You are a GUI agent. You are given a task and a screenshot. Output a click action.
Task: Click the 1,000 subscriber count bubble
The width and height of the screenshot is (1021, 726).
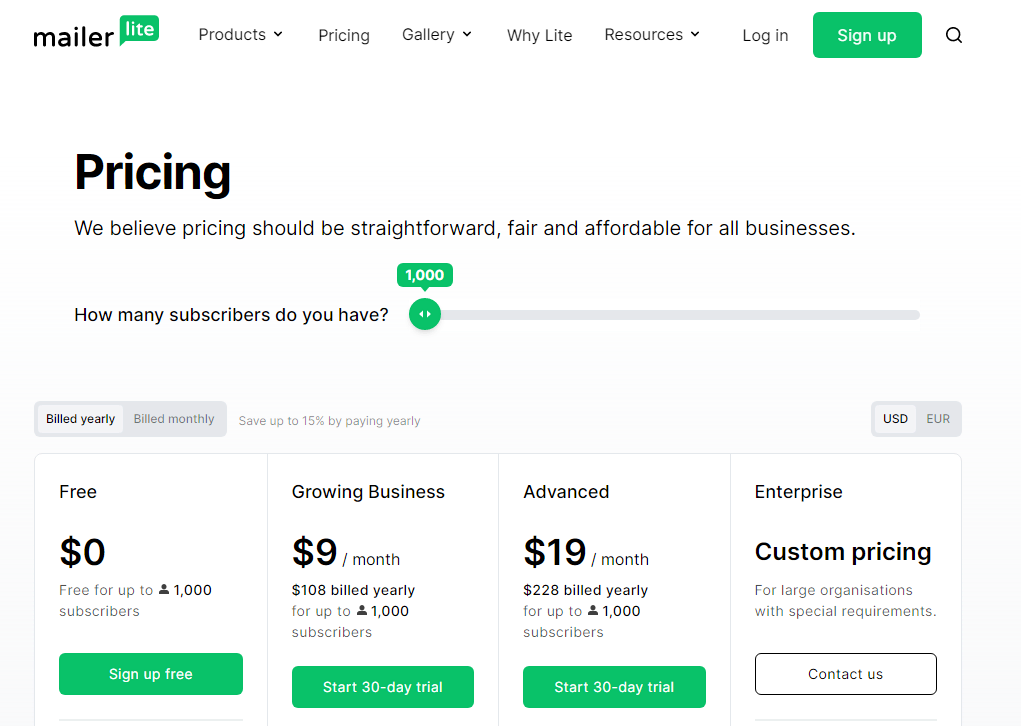point(425,275)
